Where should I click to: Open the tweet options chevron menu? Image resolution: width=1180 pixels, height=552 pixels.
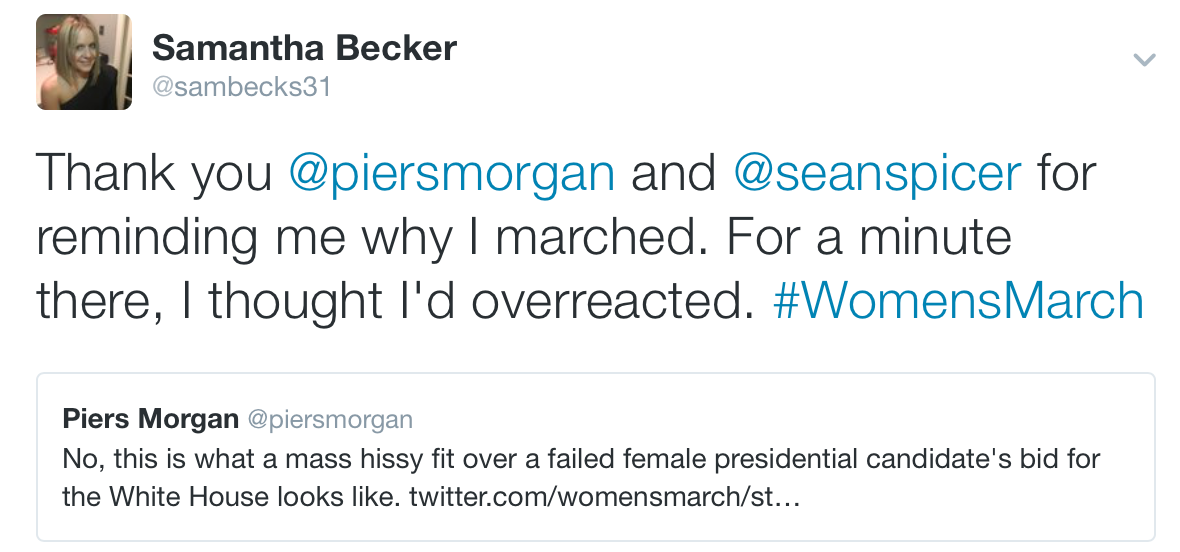tap(1144, 60)
